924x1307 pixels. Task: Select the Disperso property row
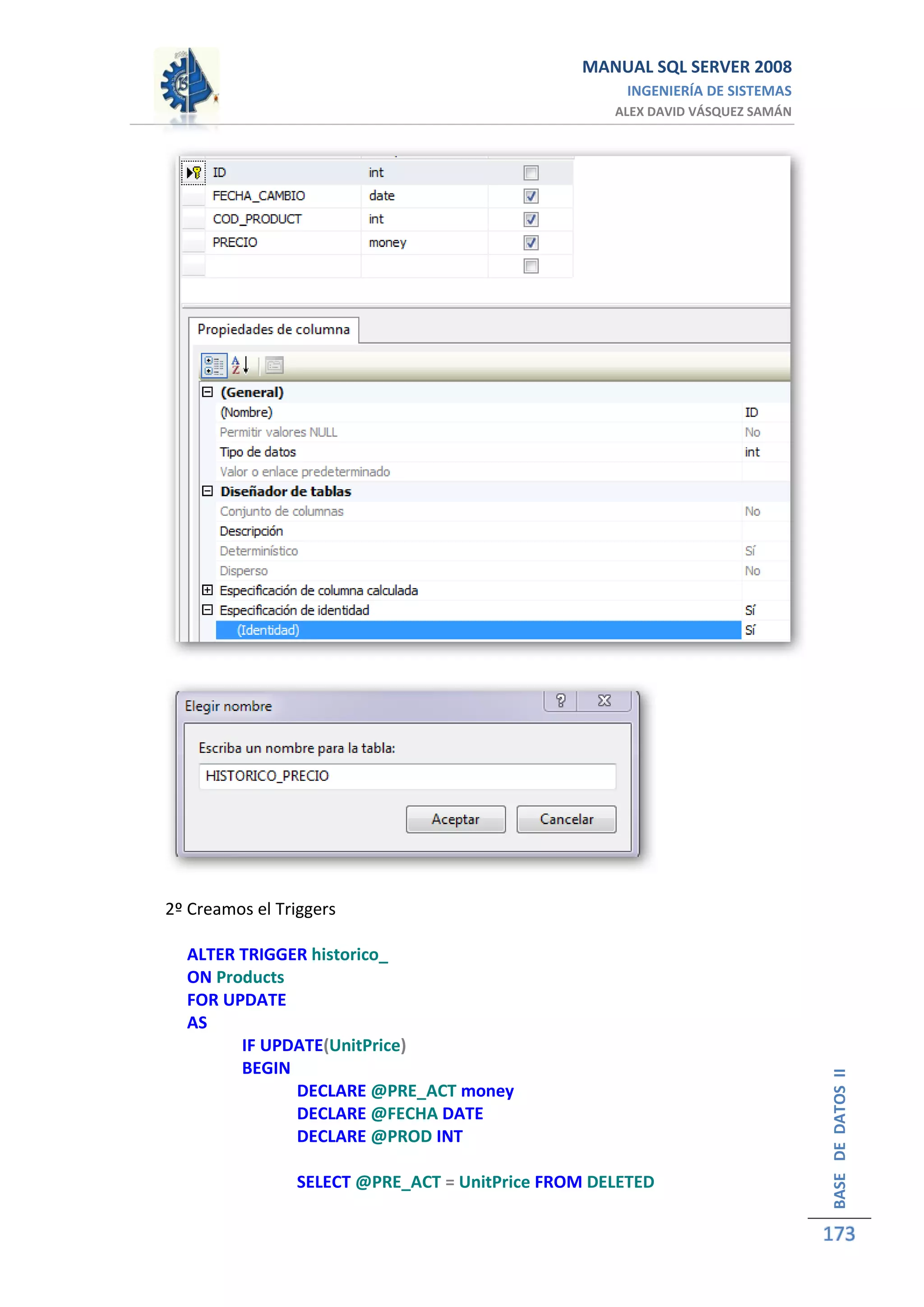(503, 570)
